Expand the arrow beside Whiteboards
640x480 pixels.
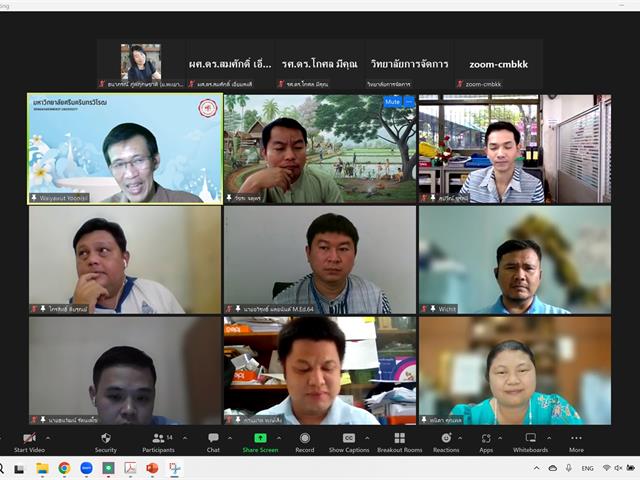click(549, 438)
